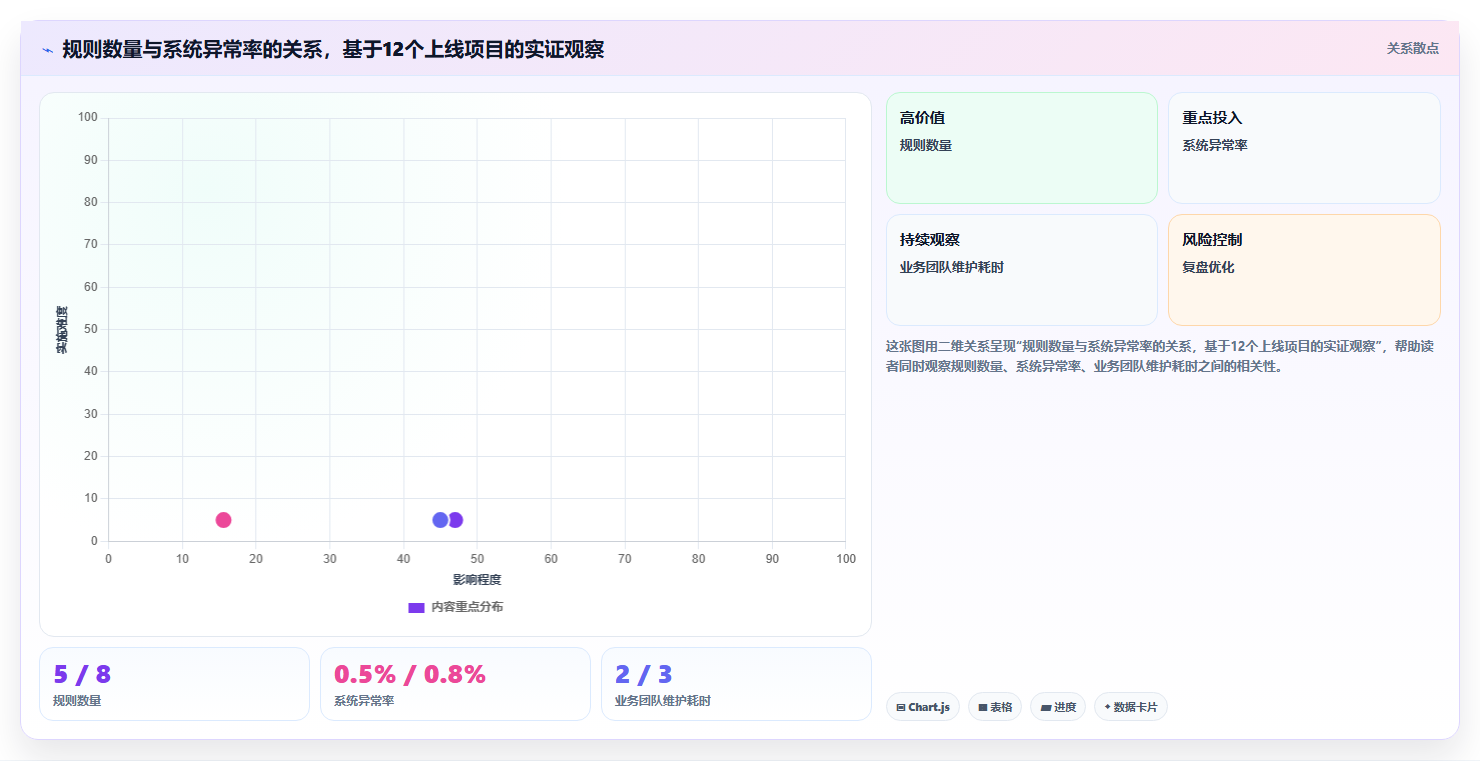
Task: Open the 高价值 card
Action: tap(1021, 148)
